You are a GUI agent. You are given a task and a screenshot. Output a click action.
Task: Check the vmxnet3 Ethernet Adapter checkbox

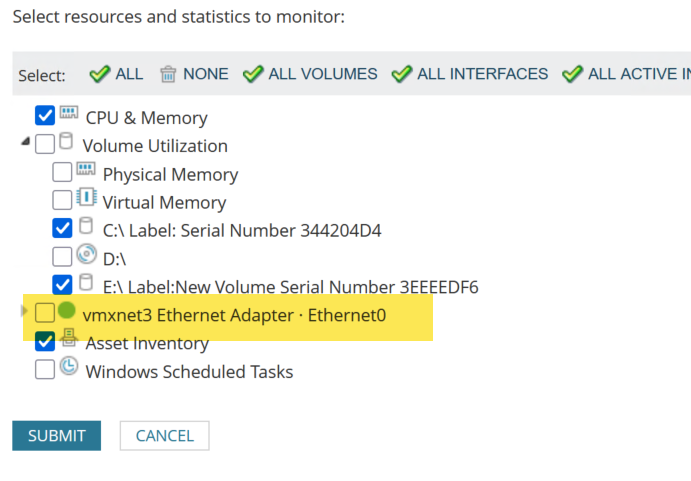click(x=45, y=314)
